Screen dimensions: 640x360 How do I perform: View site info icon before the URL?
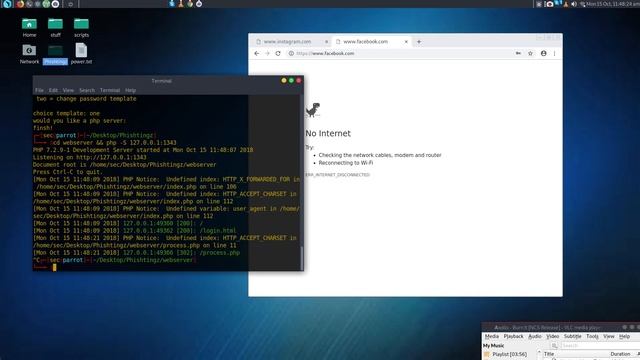pyautogui.click(x=291, y=53)
